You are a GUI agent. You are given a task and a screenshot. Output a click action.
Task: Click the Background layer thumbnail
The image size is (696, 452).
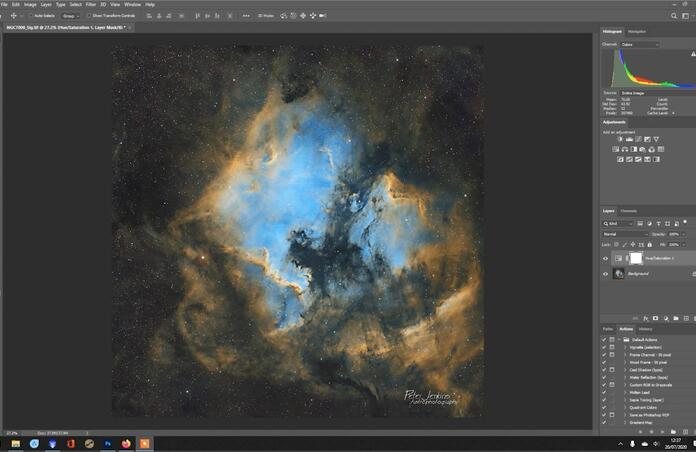[x=618, y=274]
